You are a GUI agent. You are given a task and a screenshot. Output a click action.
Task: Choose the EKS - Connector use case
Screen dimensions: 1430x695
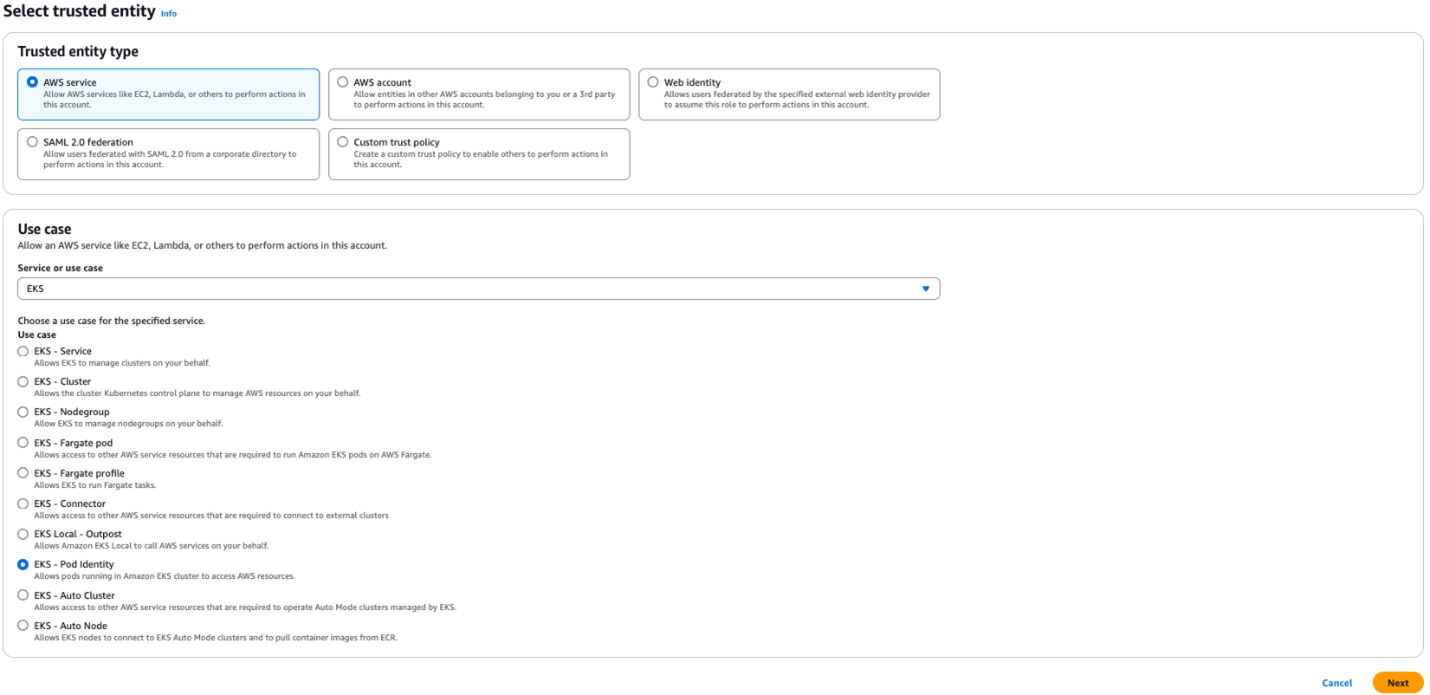(23, 503)
